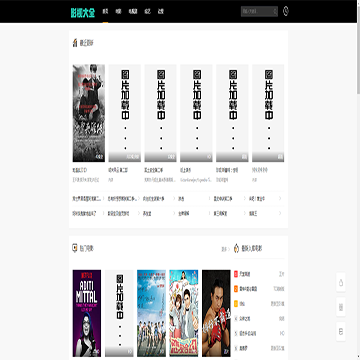Open the third navigation tab in header
The image size is (360, 360).
[x=133, y=12]
